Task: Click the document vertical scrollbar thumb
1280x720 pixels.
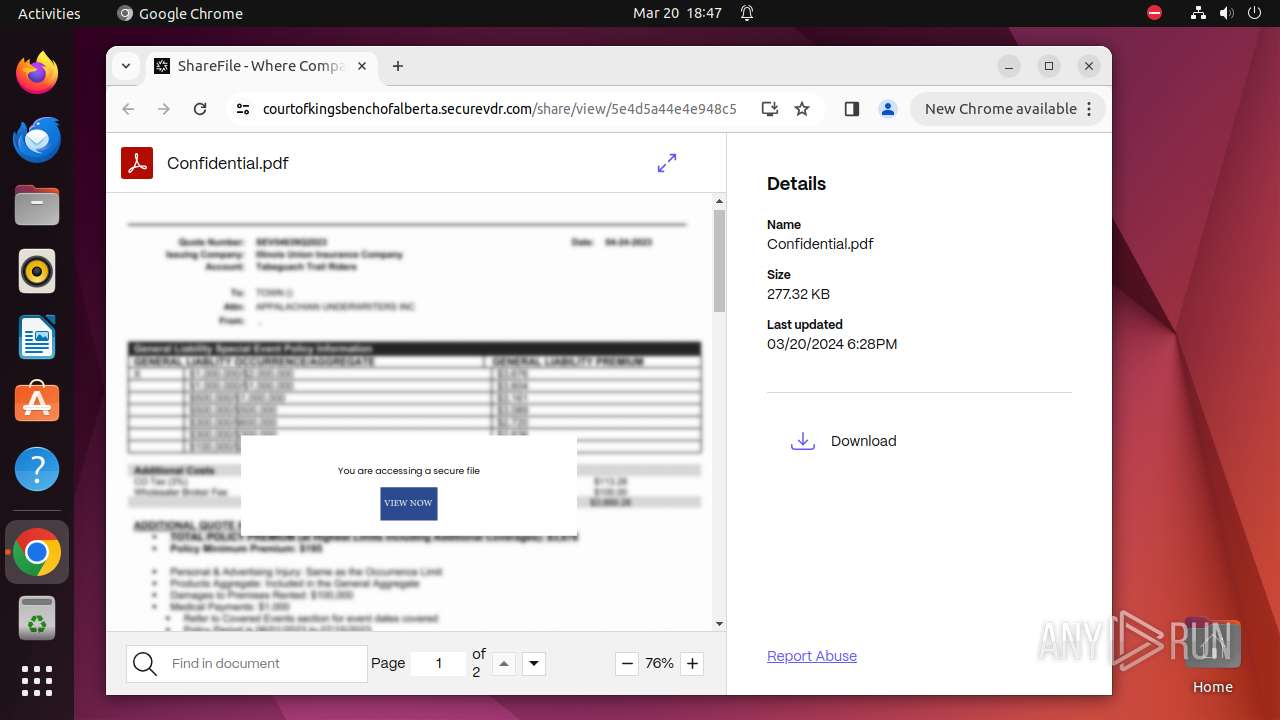Action: [719, 261]
